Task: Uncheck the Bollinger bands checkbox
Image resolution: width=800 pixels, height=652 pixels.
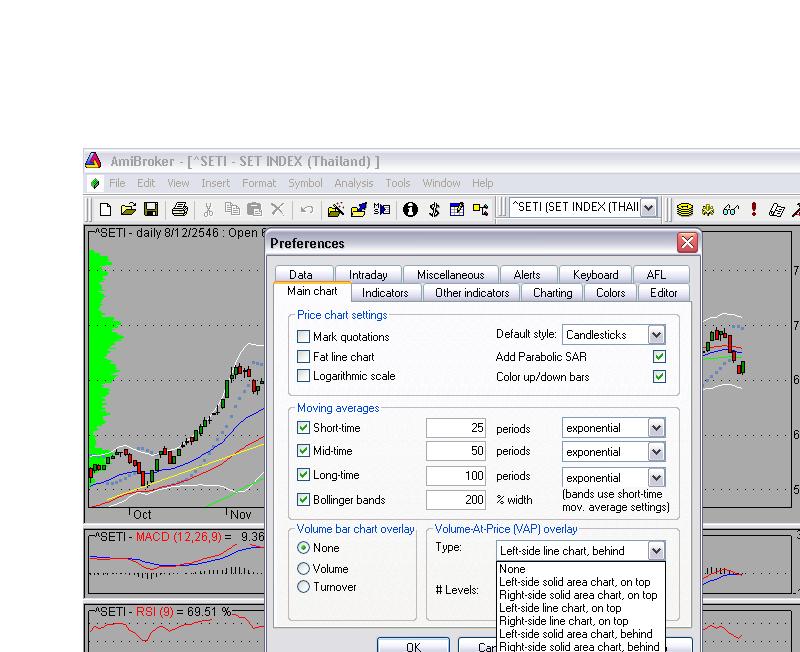Action: click(303, 499)
